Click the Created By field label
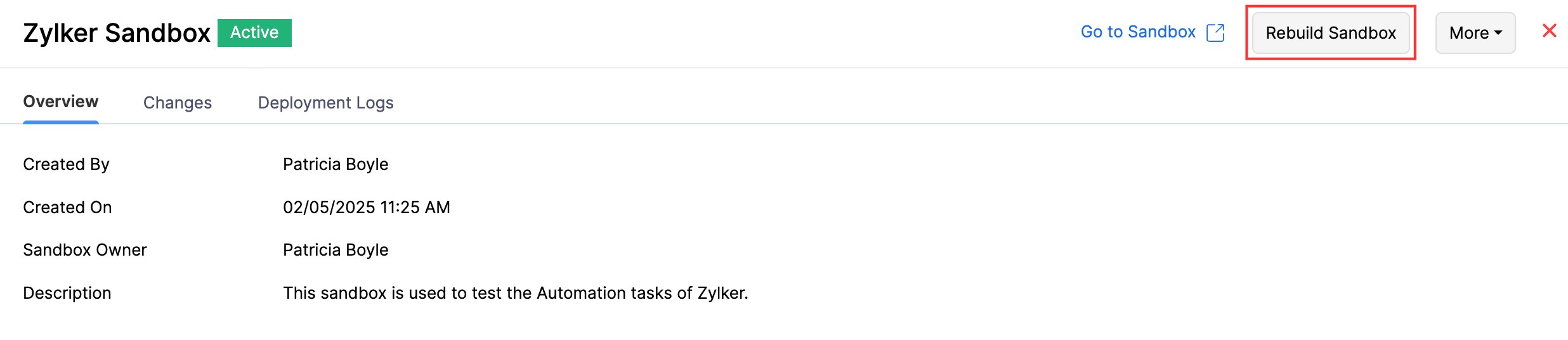Screen dimensions: 1568x340 (x=66, y=164)
